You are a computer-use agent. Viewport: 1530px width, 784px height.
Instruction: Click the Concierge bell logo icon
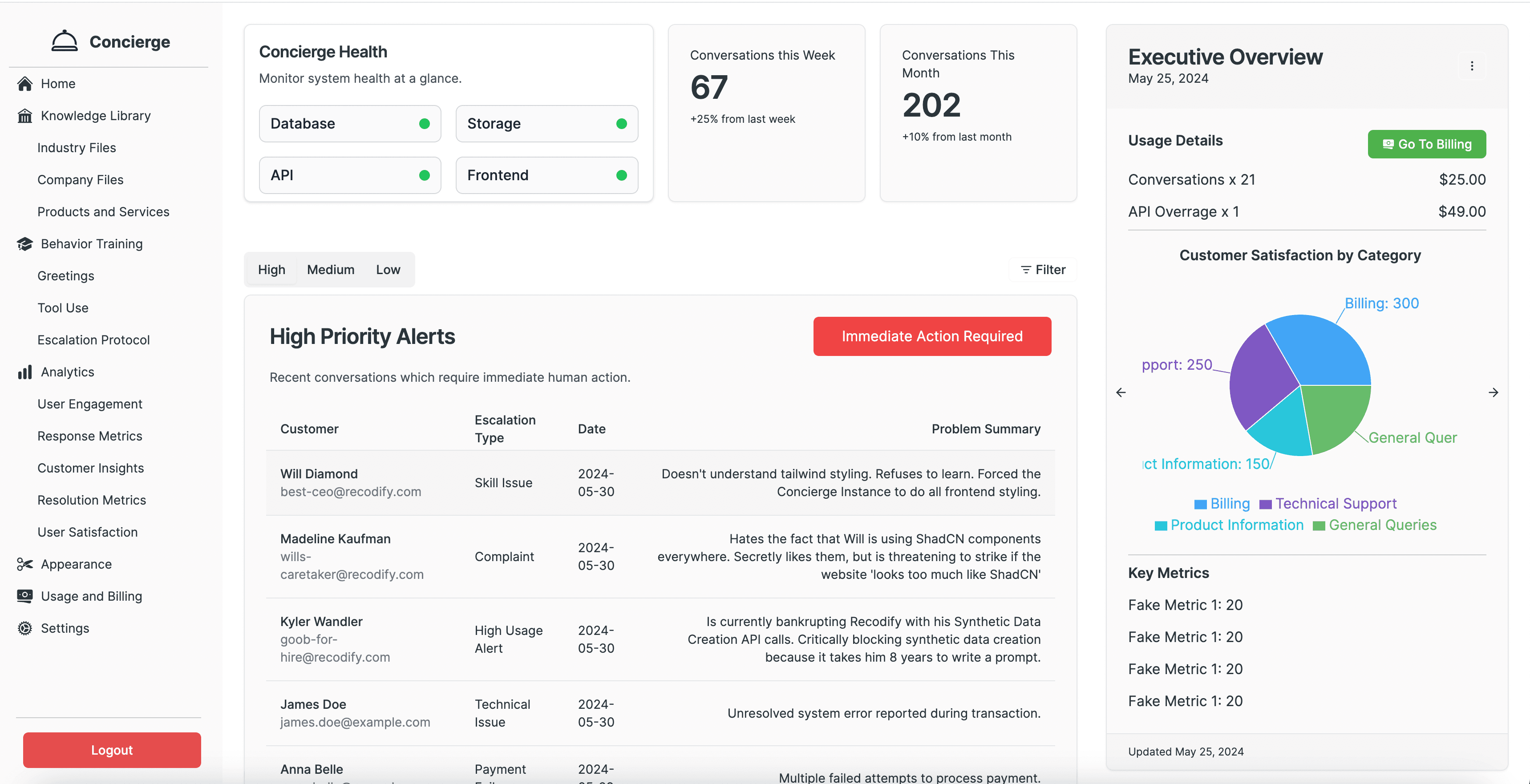pyautogui.click(x=64, y=41)
